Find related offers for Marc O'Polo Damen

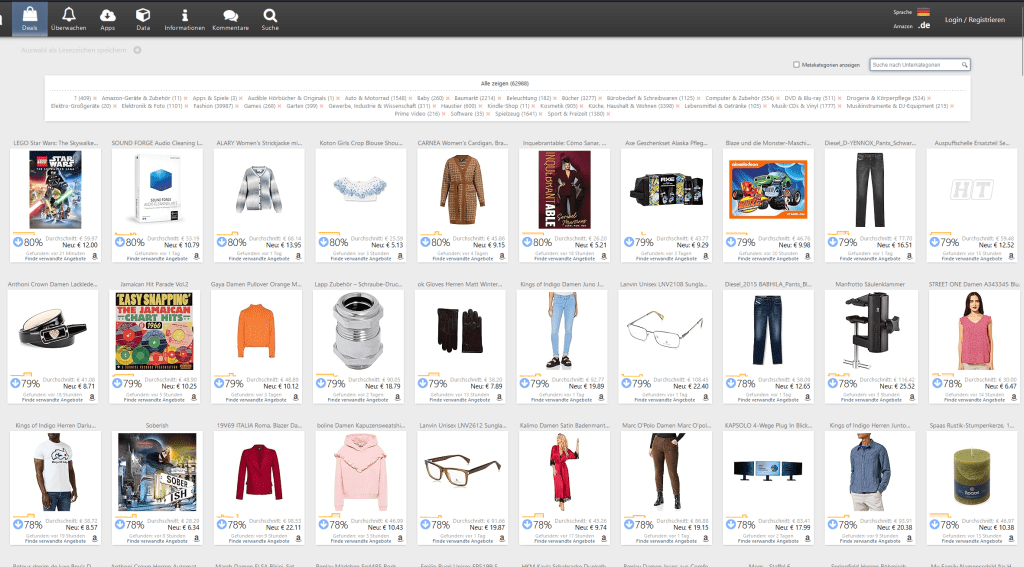coord(667,541)
